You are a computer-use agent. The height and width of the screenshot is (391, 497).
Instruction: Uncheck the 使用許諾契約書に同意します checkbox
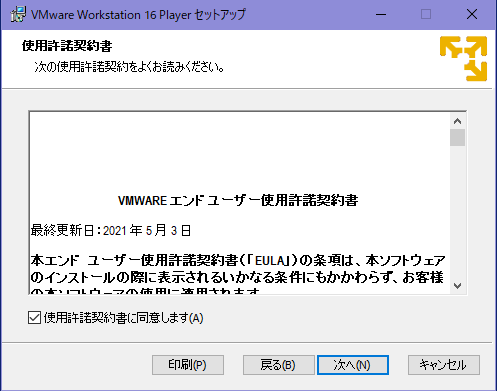click(x=34, y=318)
